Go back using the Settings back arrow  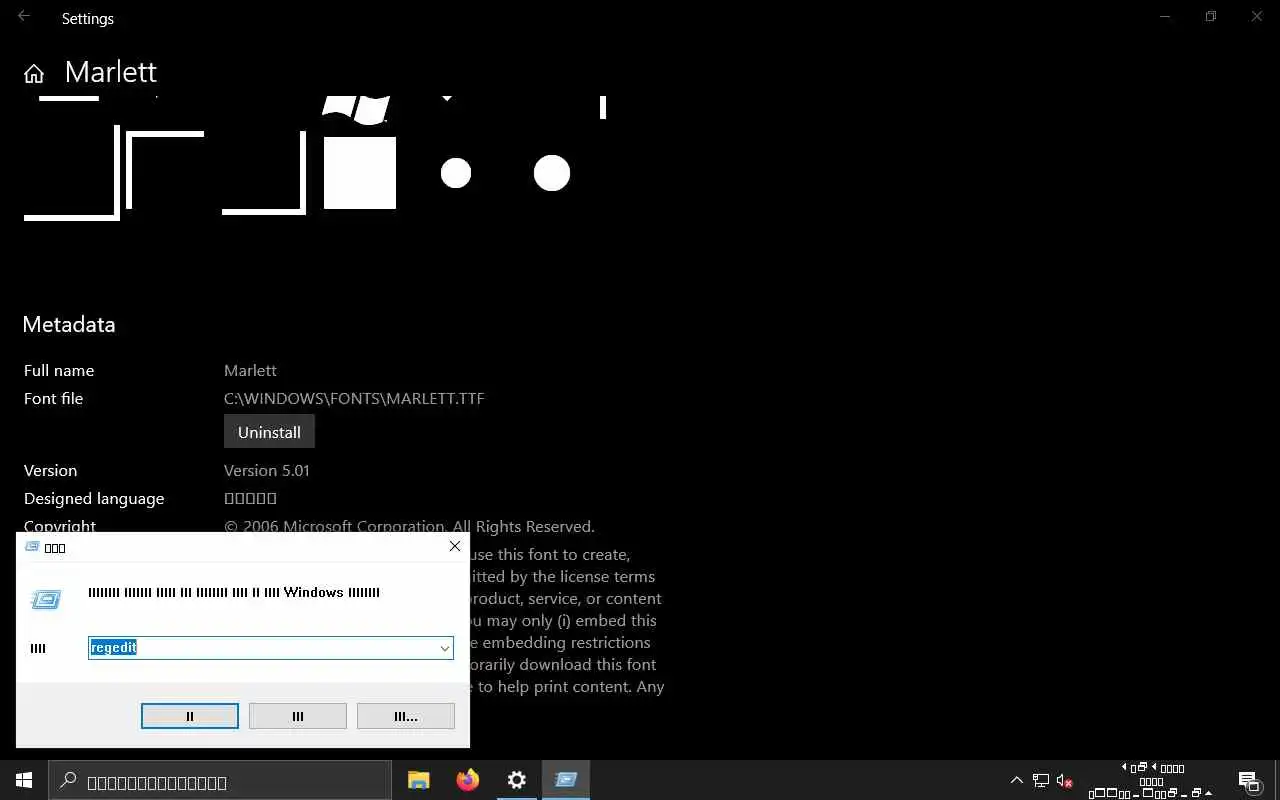click(24, 17)
